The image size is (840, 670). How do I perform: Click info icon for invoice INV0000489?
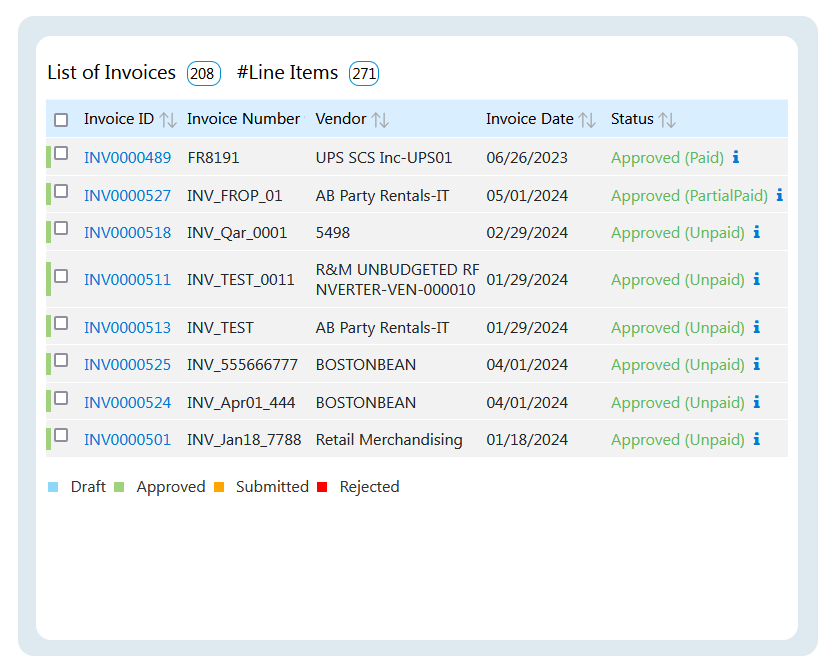coord(736,157)
